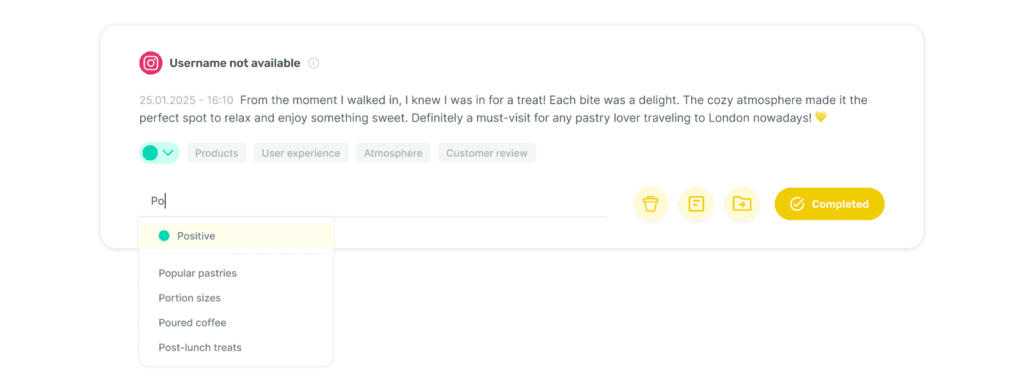Click the yellow heart emoji in review
1024x390 pixels.
click(x=821, y=118)
